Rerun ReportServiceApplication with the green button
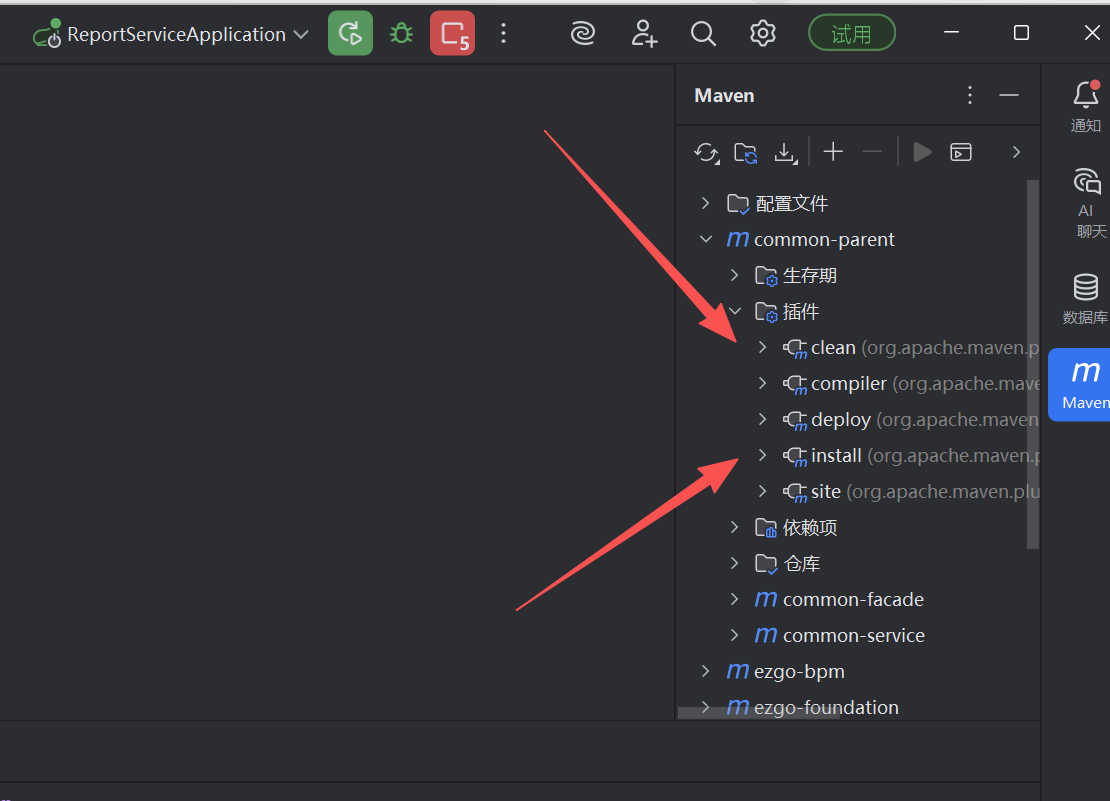Screen dimensions: 1110x801 click(350, 33)
